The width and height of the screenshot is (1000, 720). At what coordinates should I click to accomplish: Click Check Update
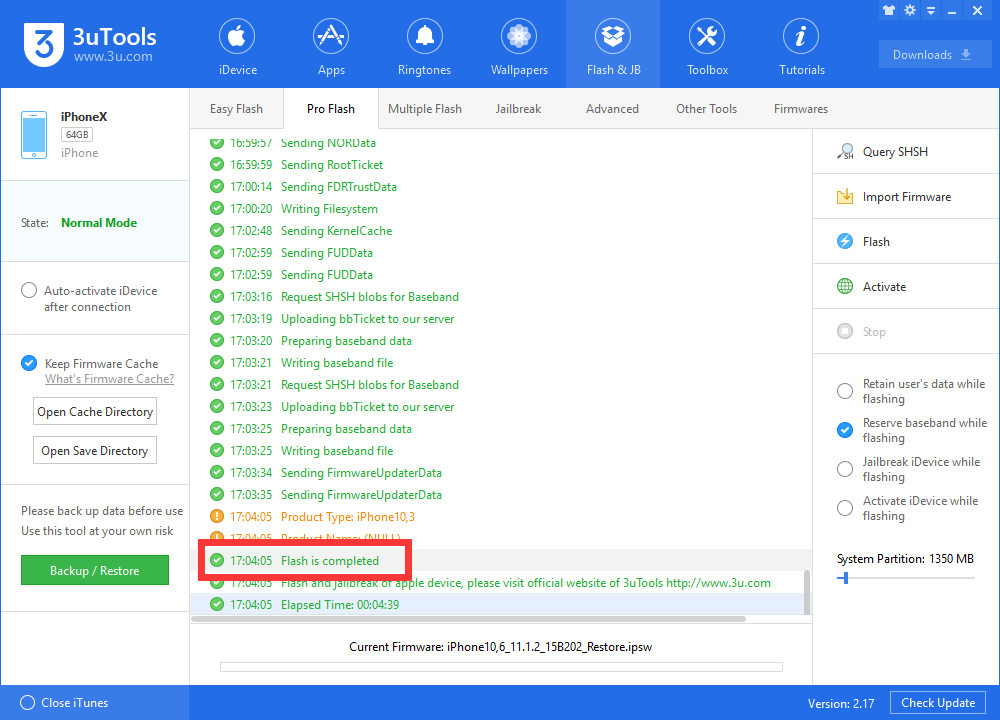tap(938, 703)
